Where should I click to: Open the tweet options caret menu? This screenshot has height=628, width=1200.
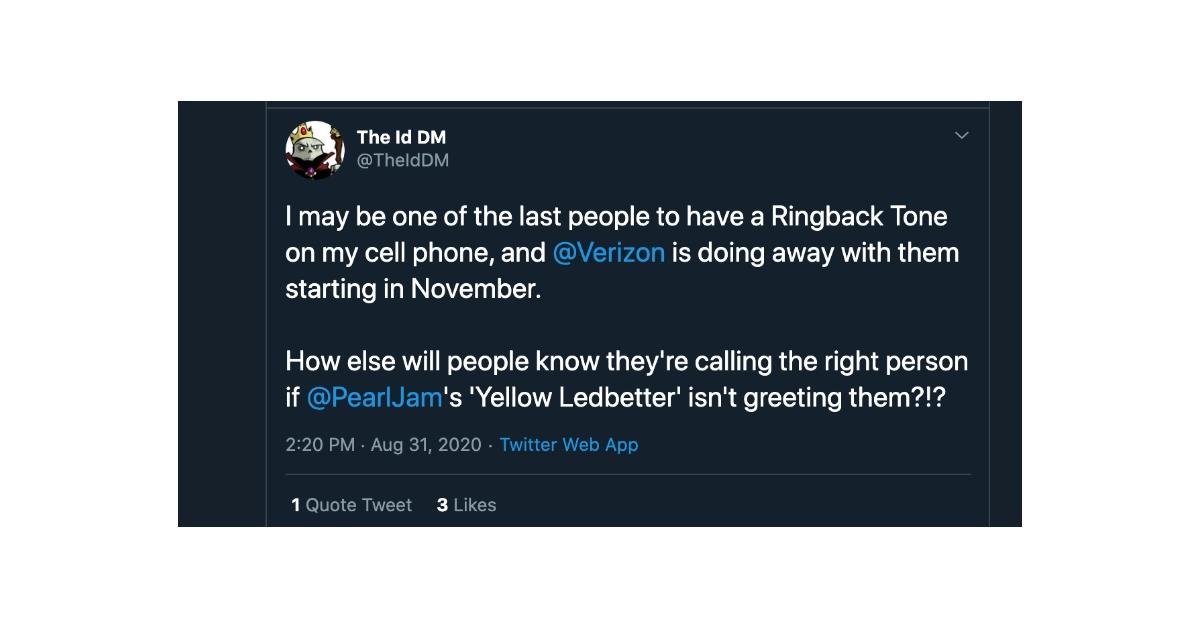(x=962, y=135)
